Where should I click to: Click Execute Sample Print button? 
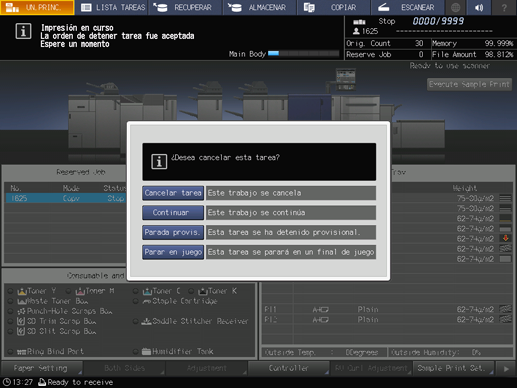(469, 84)
